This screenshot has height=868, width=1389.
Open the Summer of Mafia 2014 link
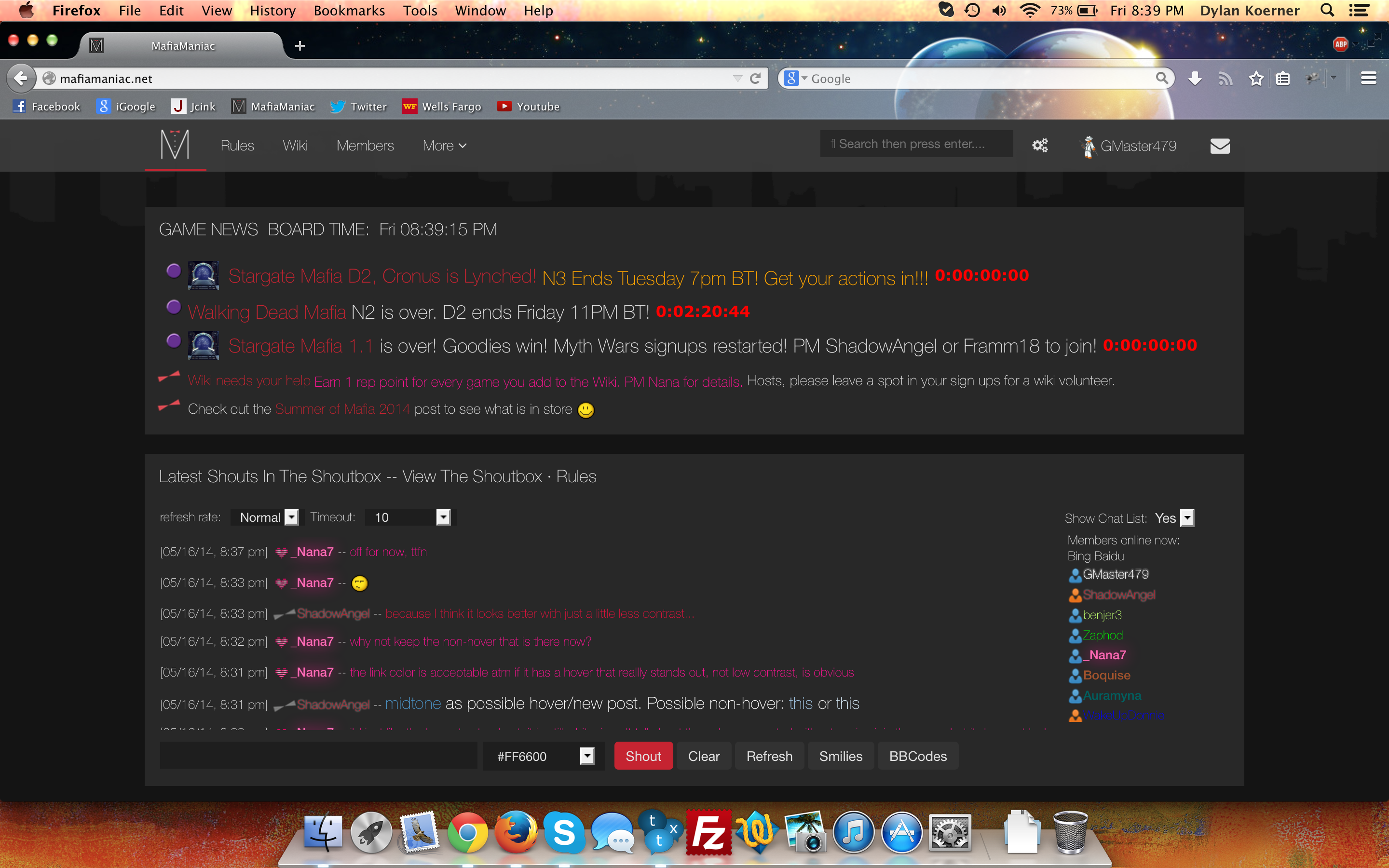click(342, 409)
